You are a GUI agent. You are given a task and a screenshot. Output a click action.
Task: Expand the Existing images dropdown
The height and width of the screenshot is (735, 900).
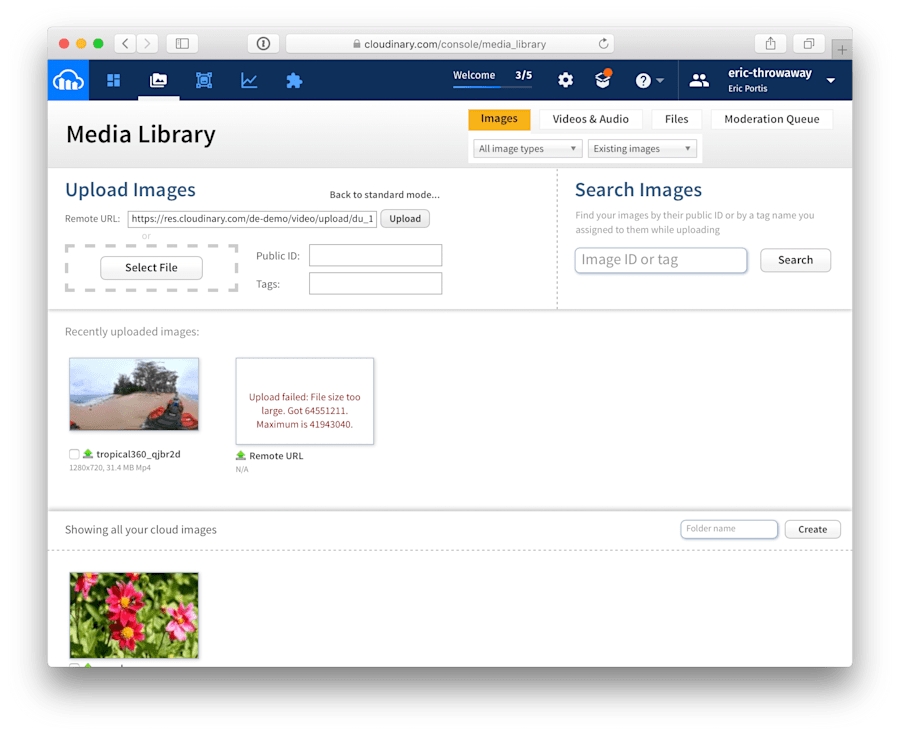click(641, 149)
